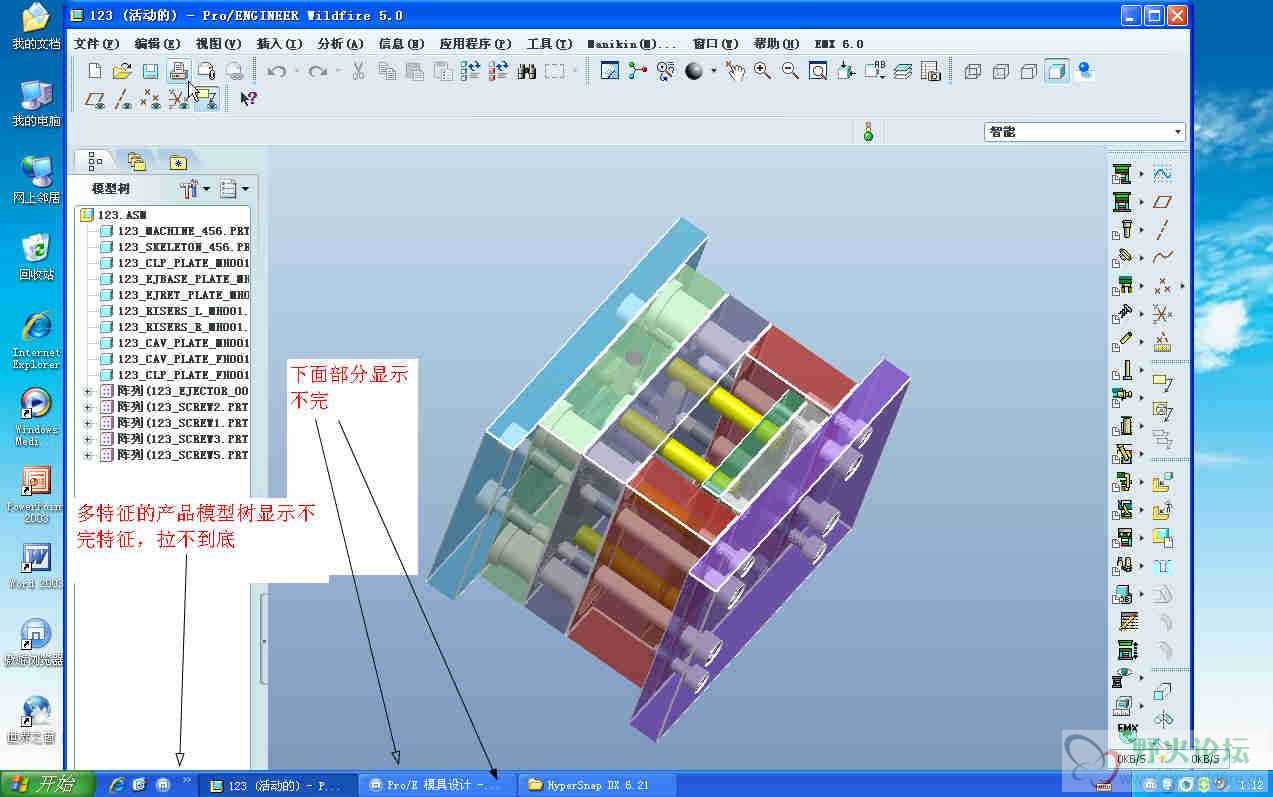
Task: Switch to the Favorites navigator tab
Action: tap(178, 161)
